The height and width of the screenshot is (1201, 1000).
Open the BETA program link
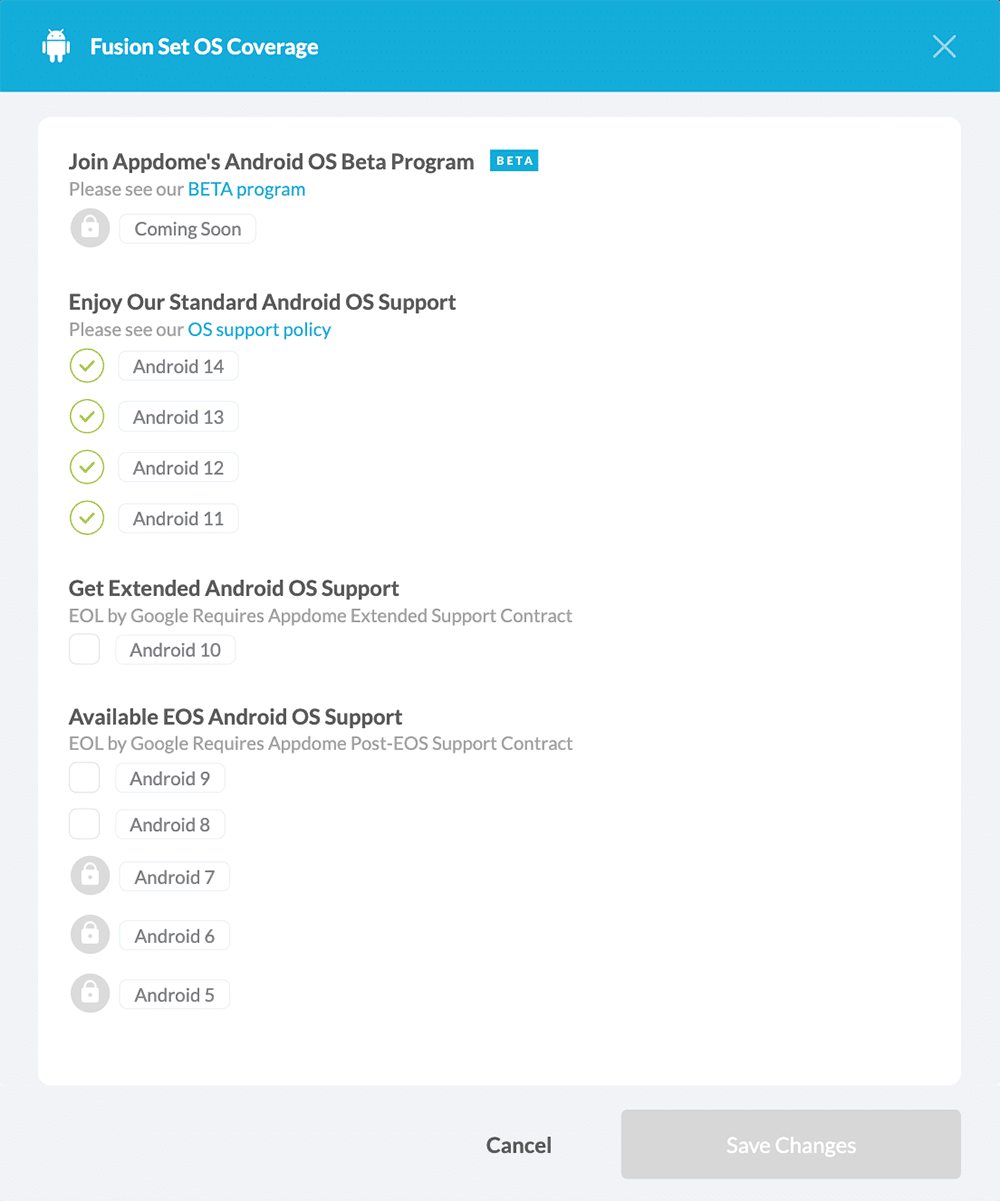click(x=246, y=189)
